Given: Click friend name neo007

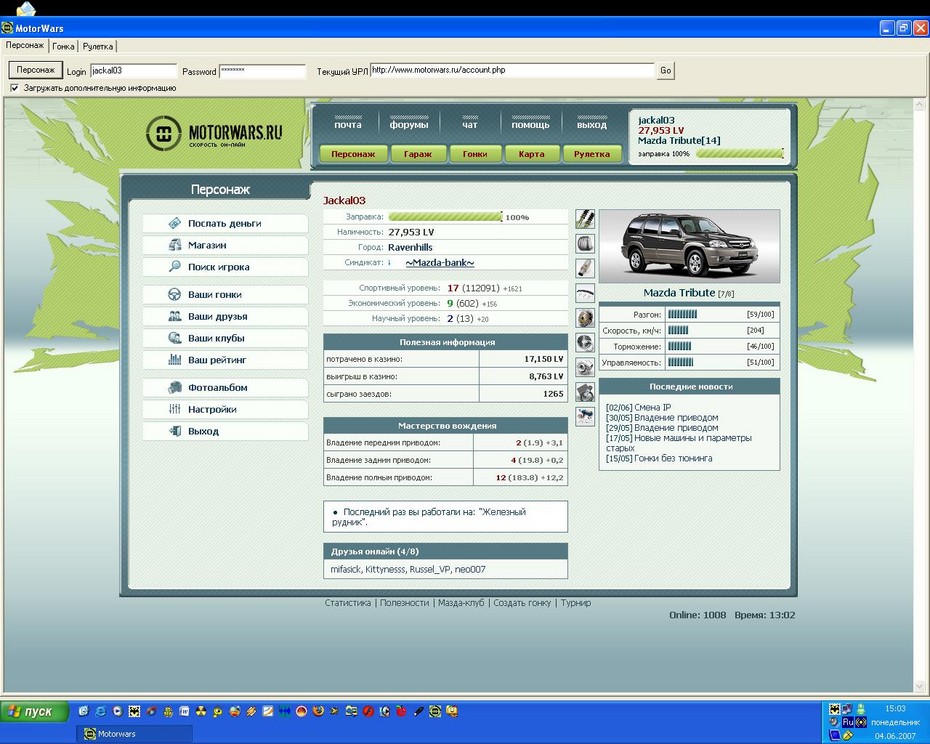Looking at the screenshot, I should click(x=470, y=570).
